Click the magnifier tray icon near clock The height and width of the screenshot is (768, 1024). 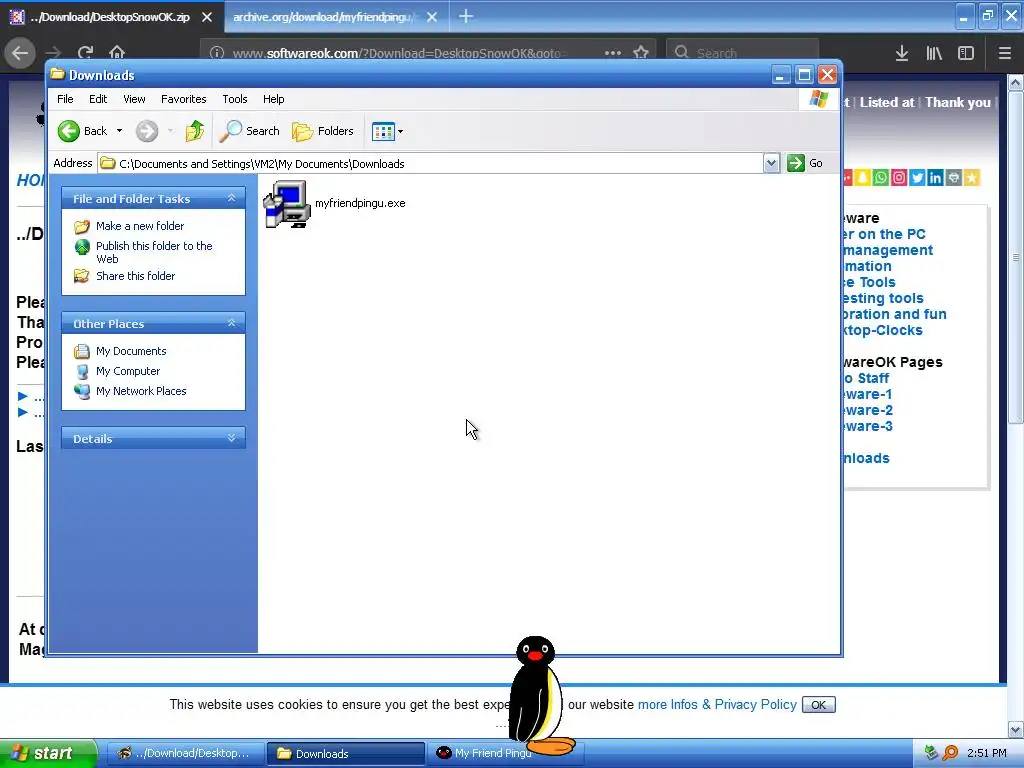pos(950,753)
